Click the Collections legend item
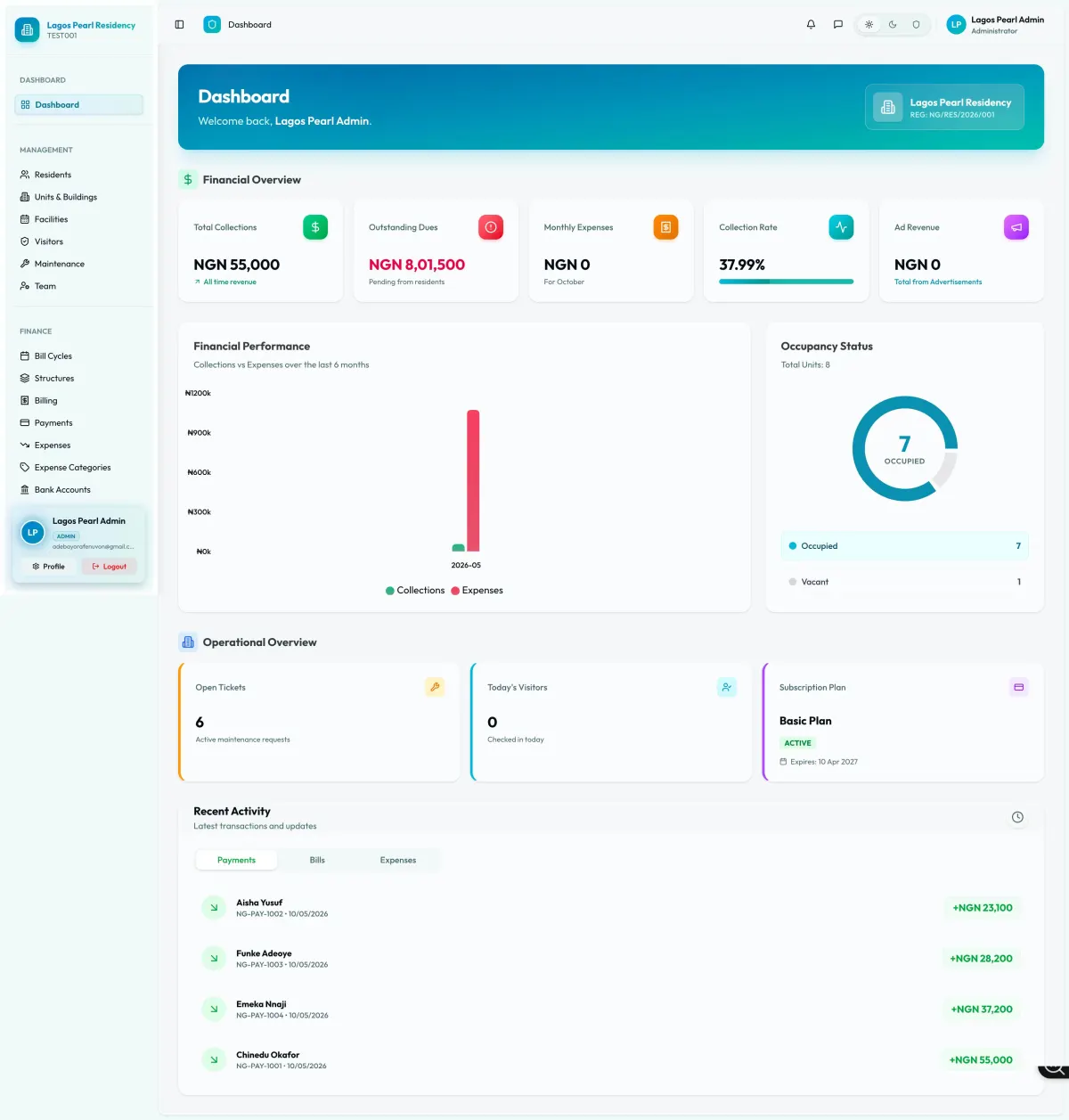 coord(415,591)
